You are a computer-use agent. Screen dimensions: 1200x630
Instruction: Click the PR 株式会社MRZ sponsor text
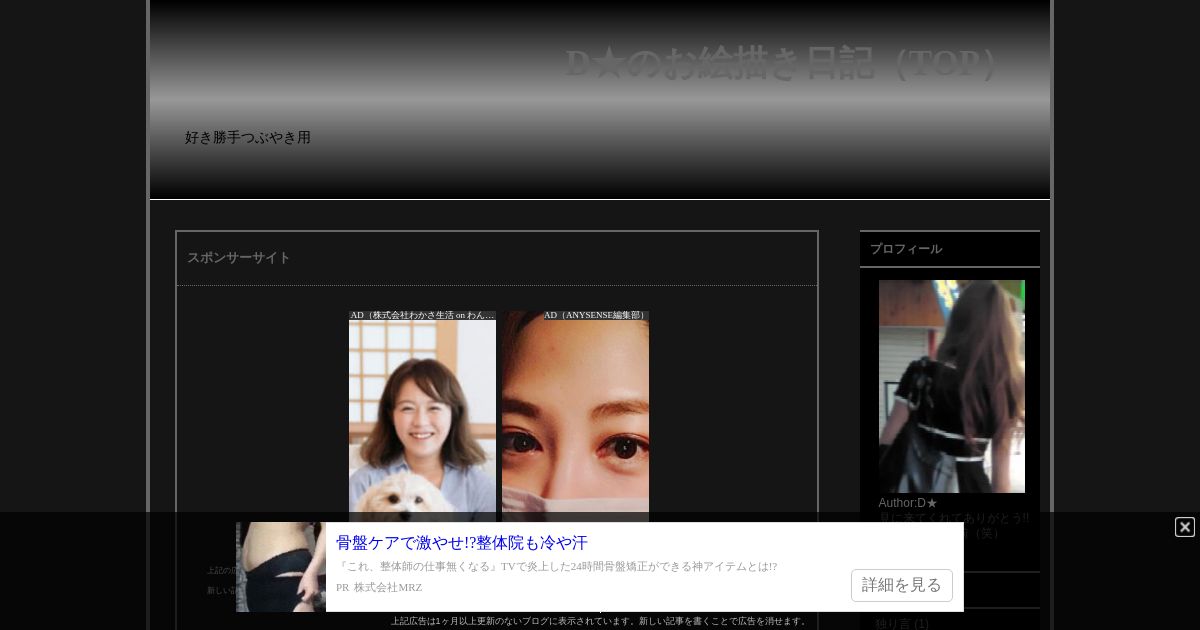point(379,588)
